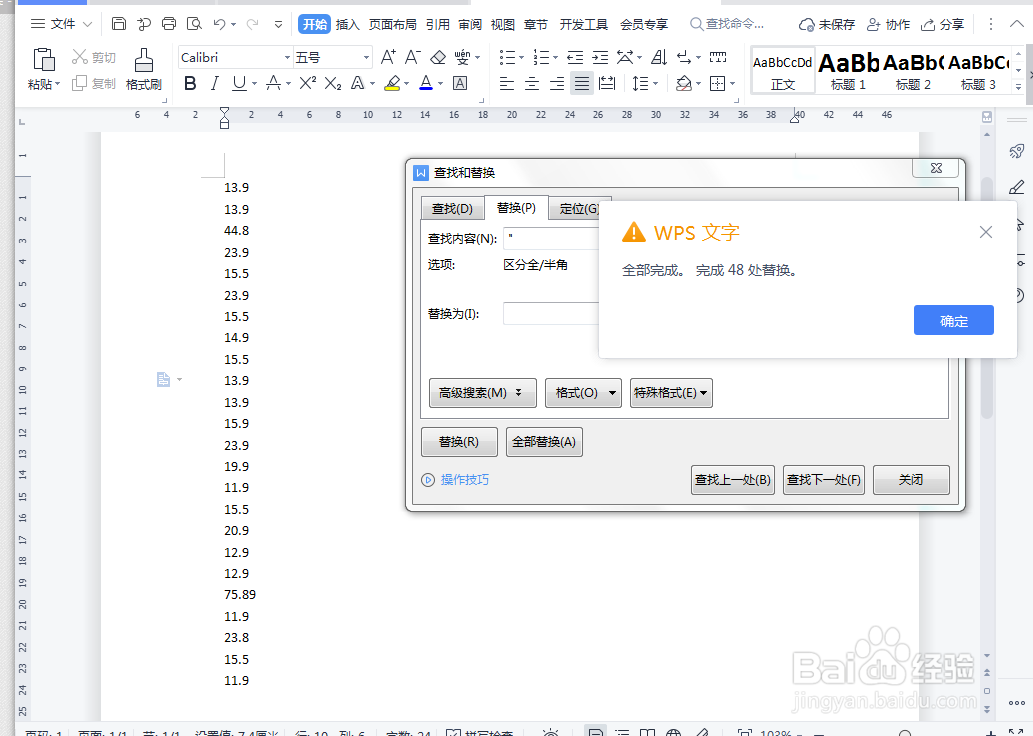
Task: Switch to the 定位(G) tab
Action: click(580, 208)
